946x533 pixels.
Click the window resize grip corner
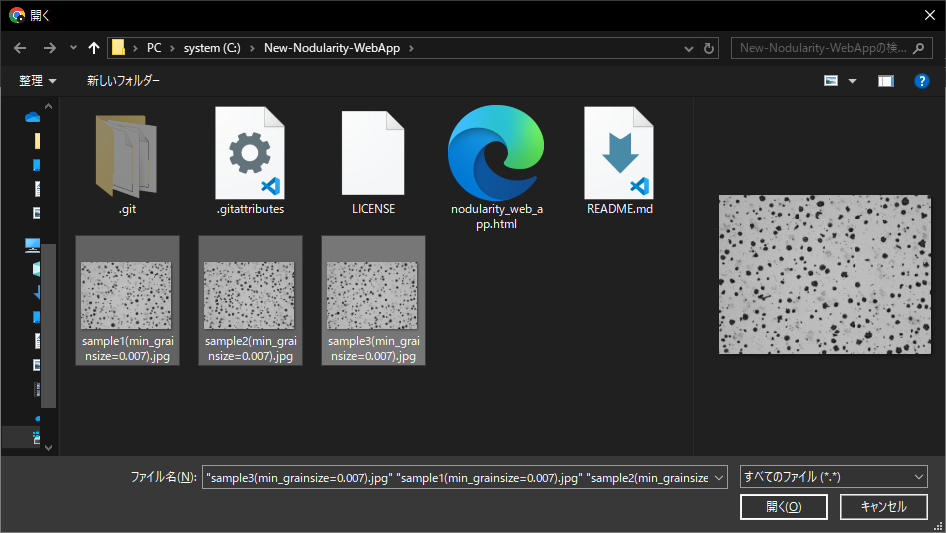939,526
